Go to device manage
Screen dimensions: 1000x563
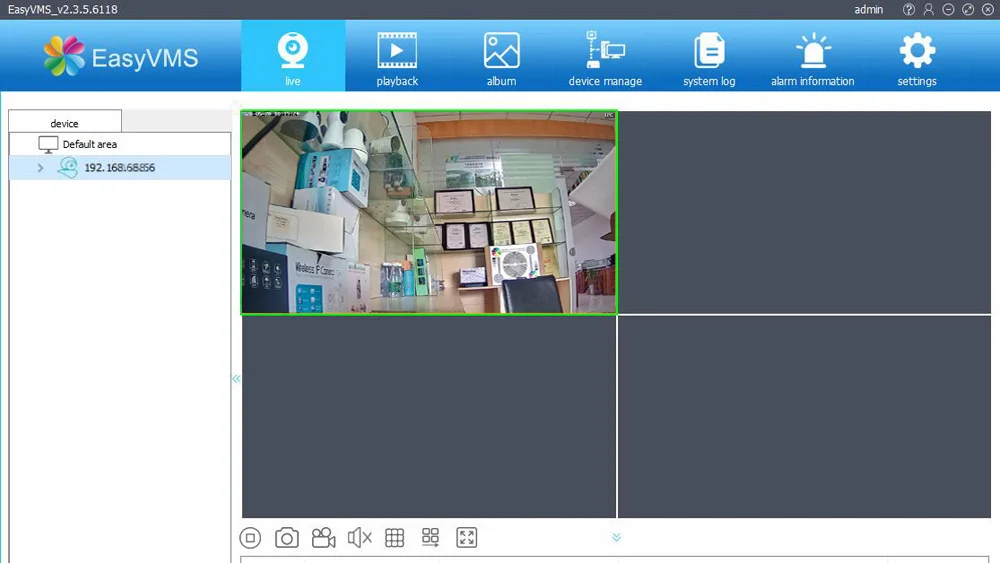click(x=605, y=56)
